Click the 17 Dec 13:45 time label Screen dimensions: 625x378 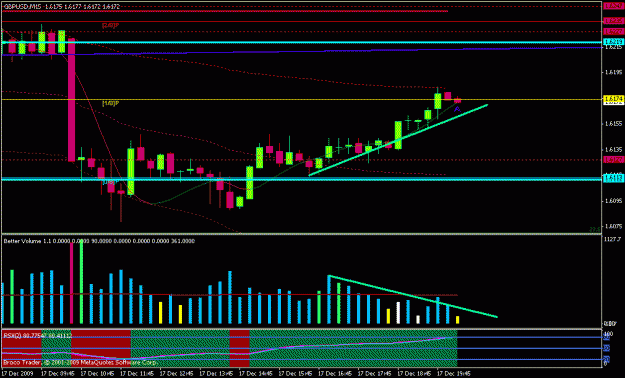216,374
